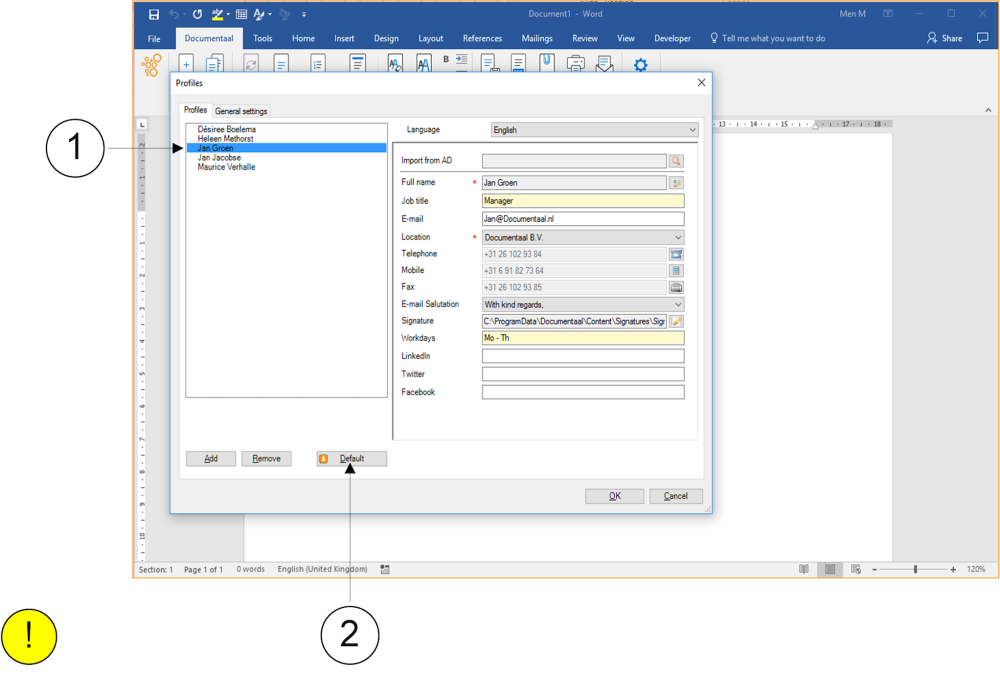
Task: Click the icon beside Full name field
Action: pyautogui.click(x=676, y=183)
